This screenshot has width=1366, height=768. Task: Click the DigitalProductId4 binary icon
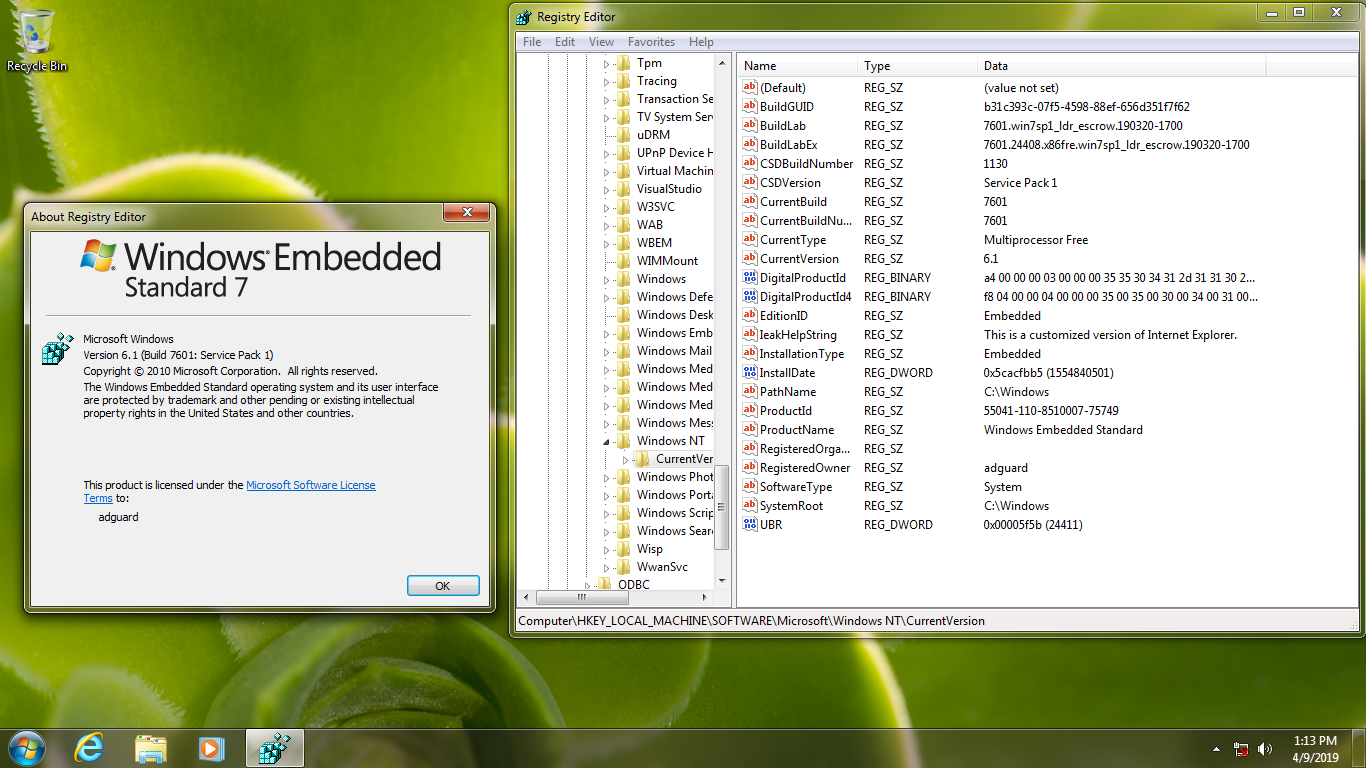(750, 297)
